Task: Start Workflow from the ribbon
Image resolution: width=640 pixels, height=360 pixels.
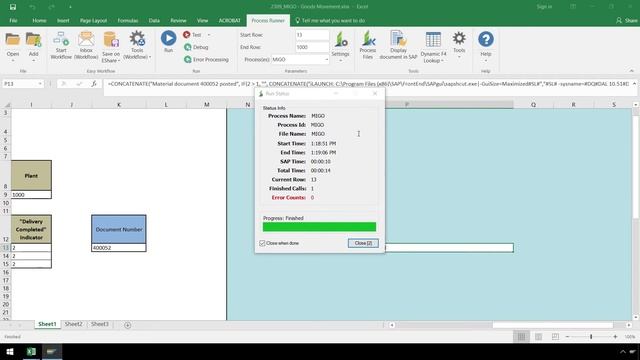Action: [x=61, y=39]
